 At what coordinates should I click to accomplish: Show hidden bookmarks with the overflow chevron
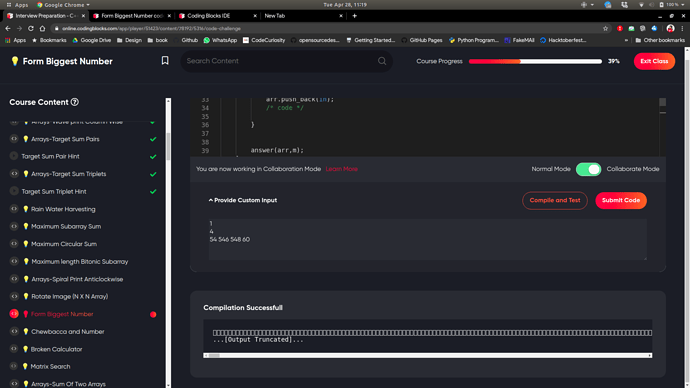tap(626, 40)
